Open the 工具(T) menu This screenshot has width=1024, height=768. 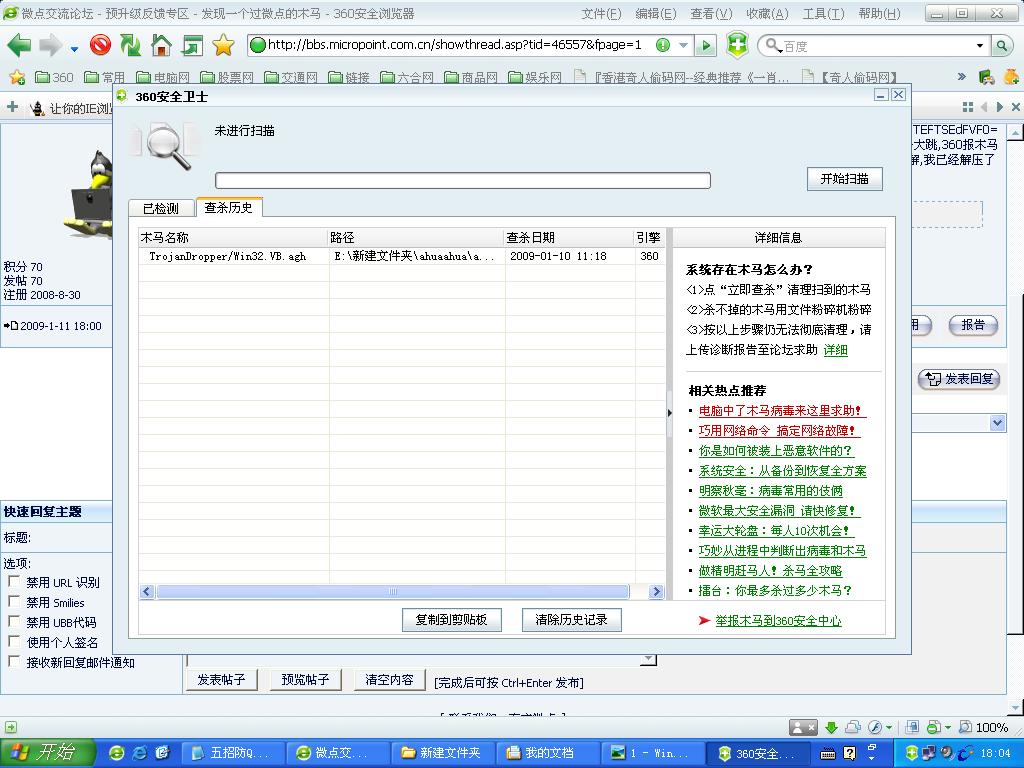(x=823, y=14)
